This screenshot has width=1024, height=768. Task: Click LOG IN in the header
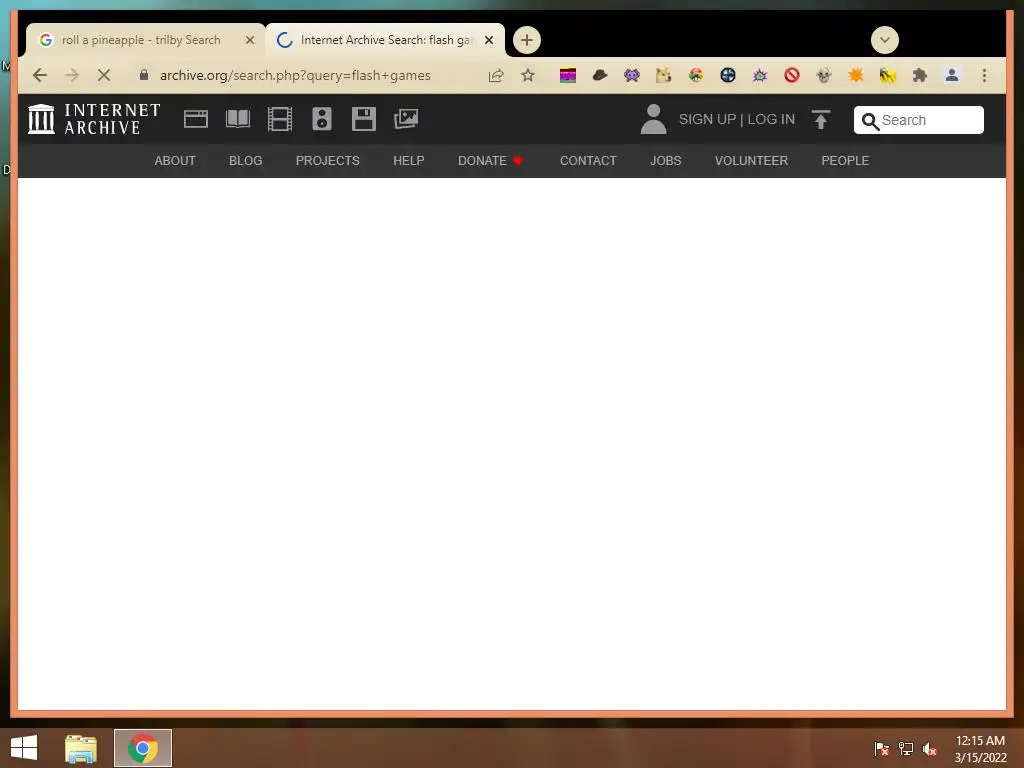point(771,120)
